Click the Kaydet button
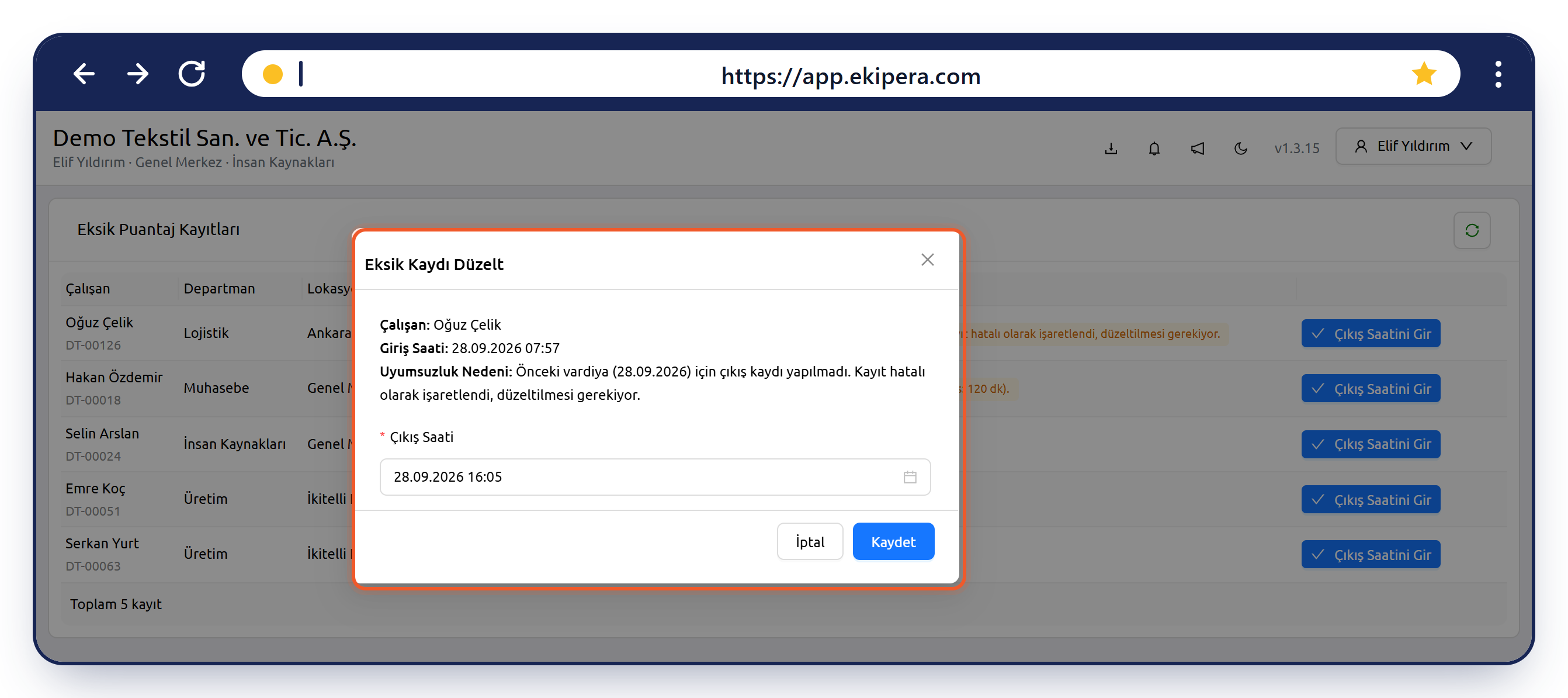The image size is (1568, 698). (893, 541)
